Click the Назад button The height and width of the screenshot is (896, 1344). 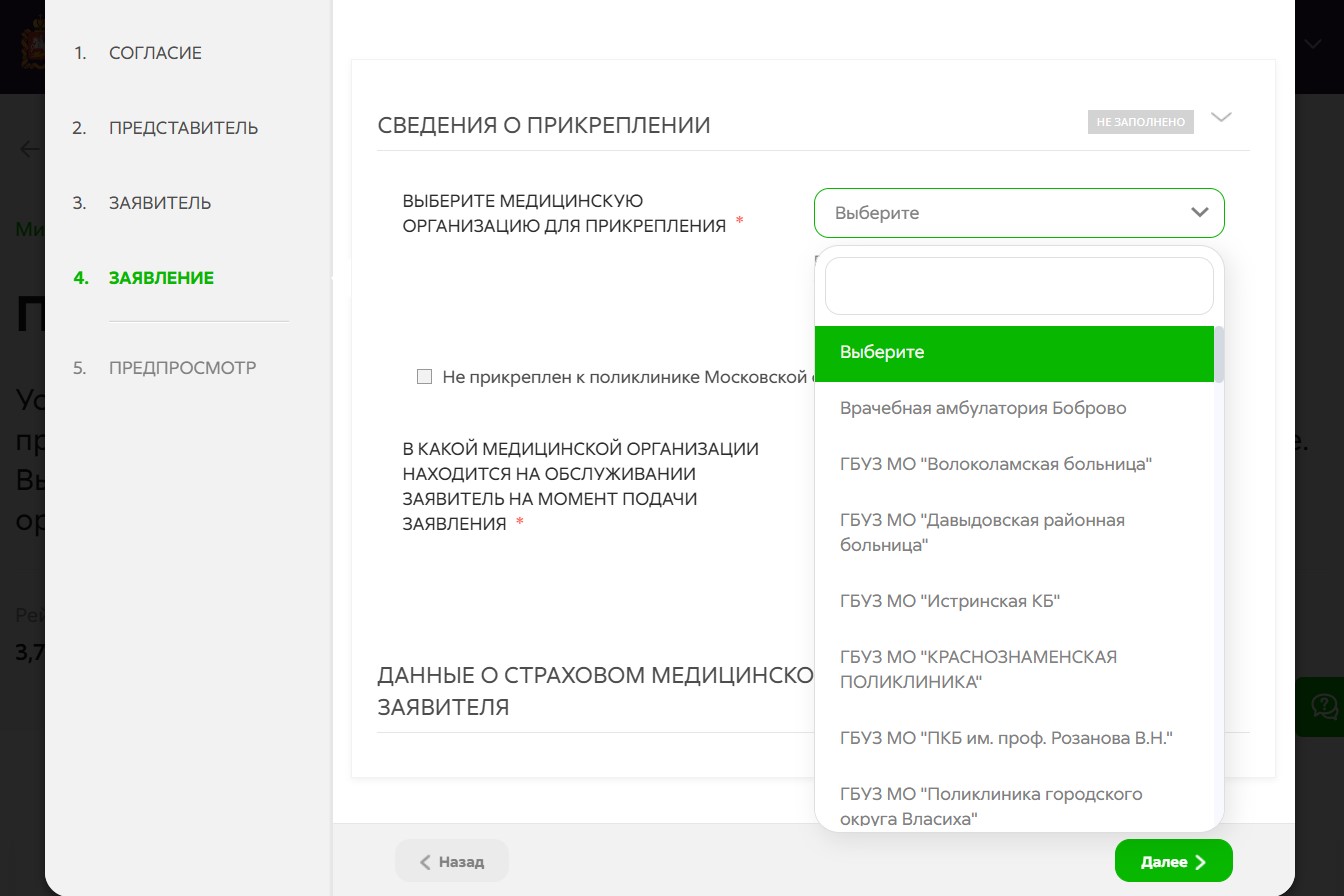tap(451, 860)
